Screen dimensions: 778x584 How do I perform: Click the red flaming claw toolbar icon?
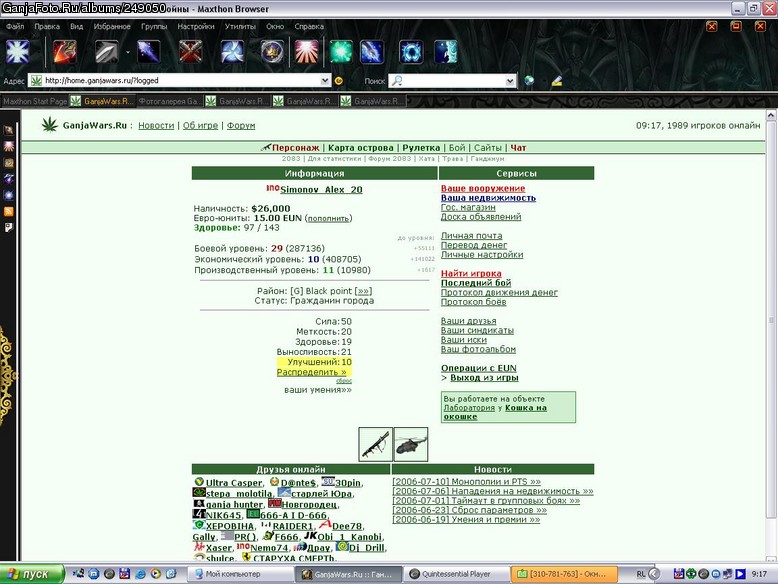click(65, 52)
